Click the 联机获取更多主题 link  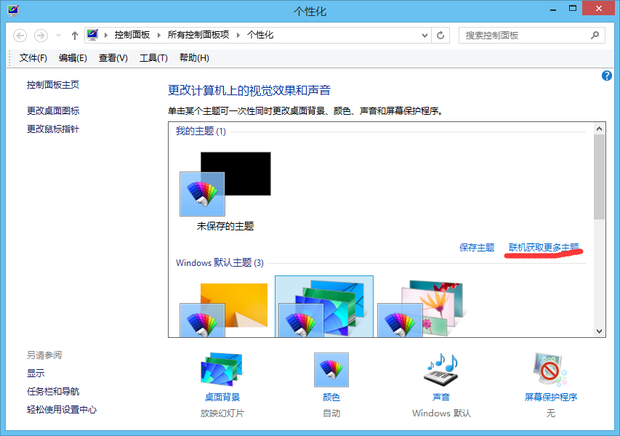click(543, 247)
